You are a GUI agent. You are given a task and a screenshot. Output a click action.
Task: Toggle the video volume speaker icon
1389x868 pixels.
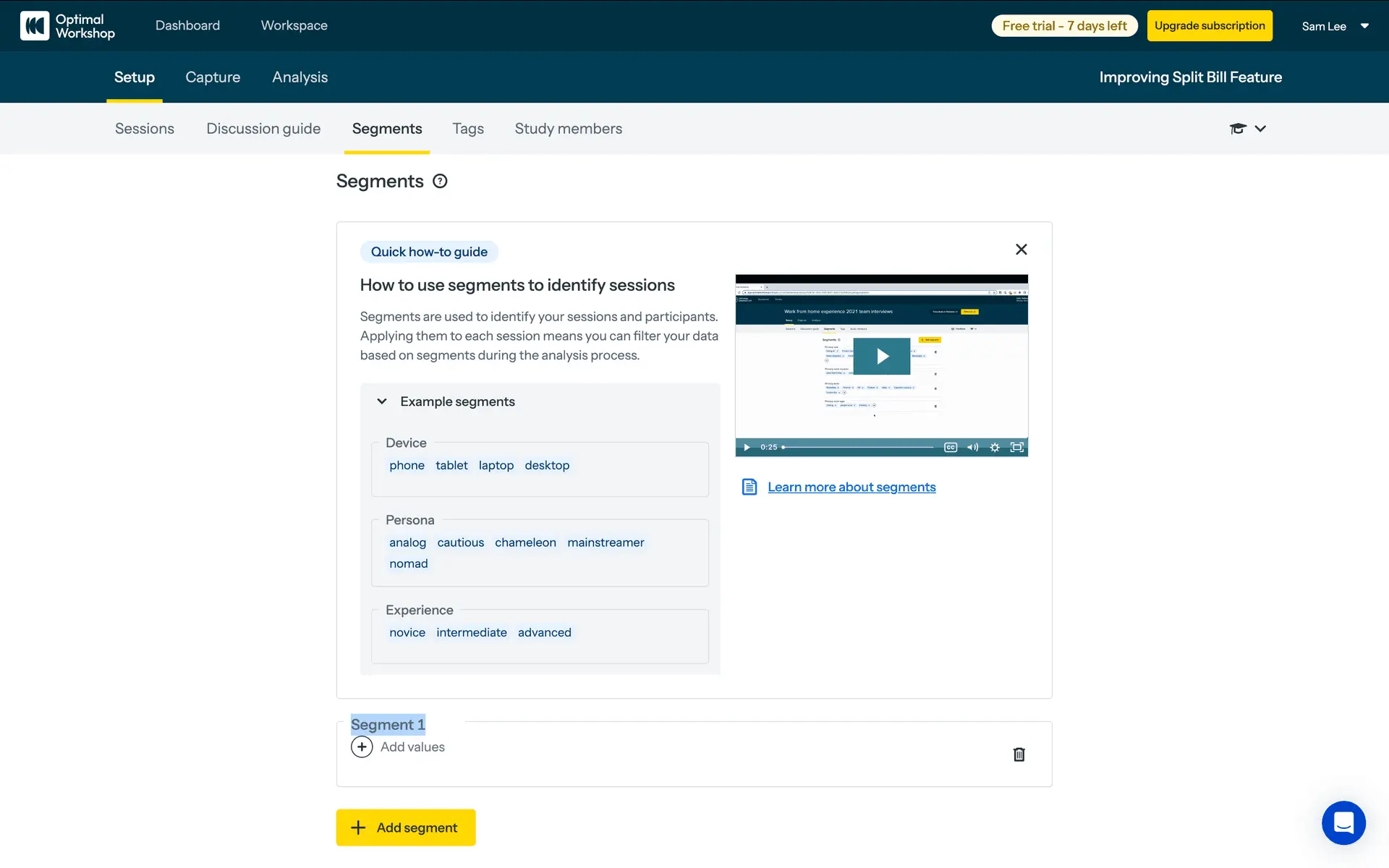(972, 447)
